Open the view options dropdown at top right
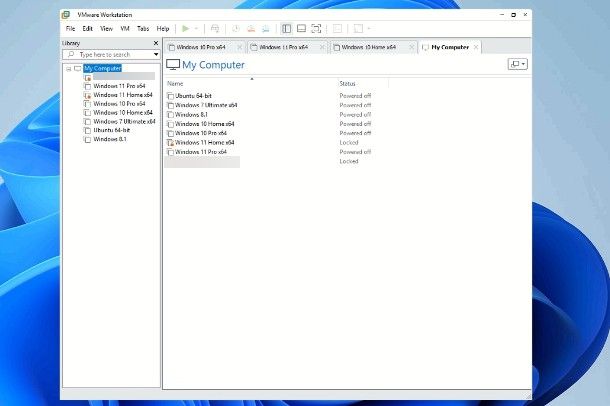The image size is (610, 406). coord(517,64)
